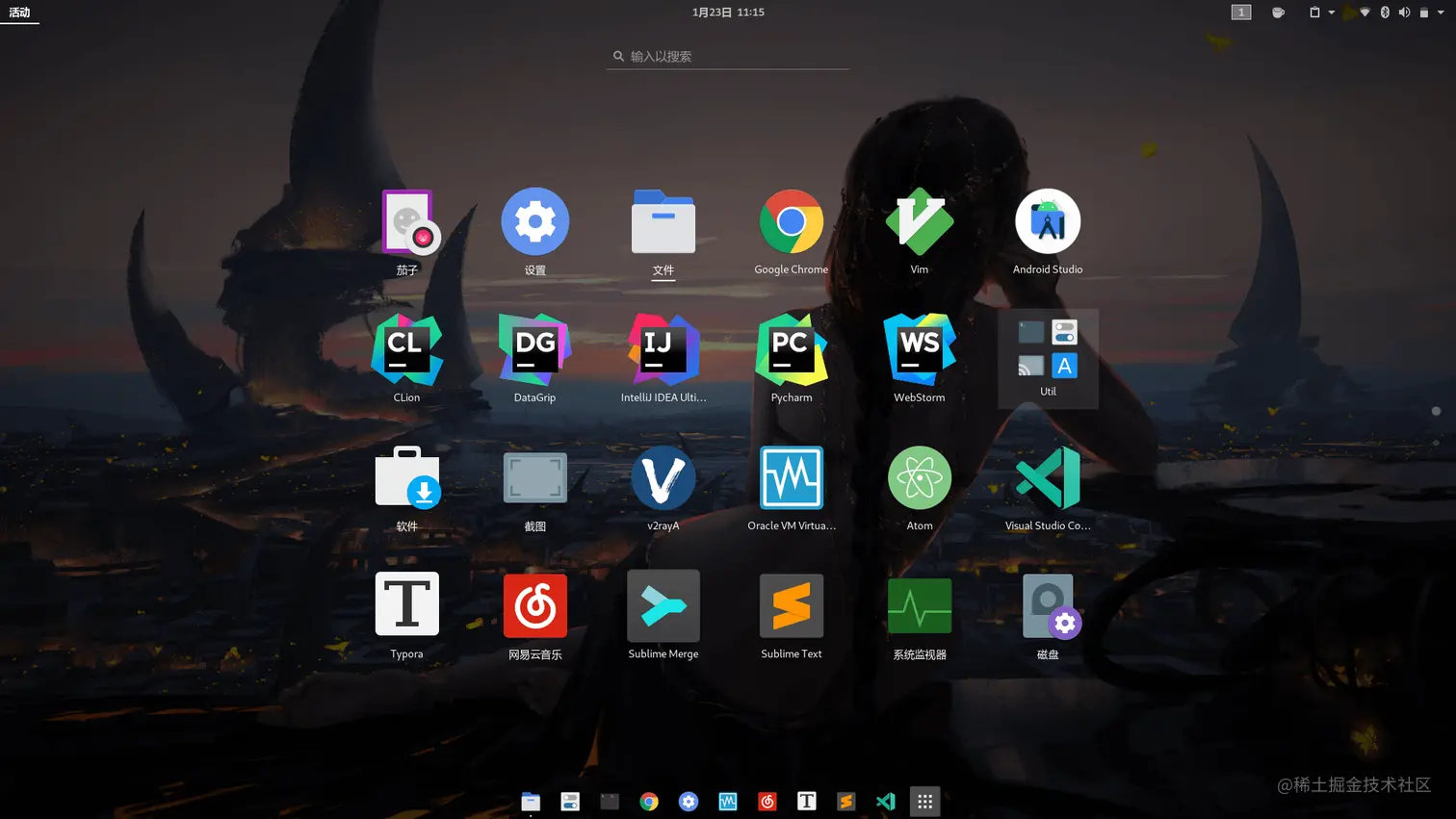Expand the system menu dropdown arrow
Image resolution: width=1456 pixels, height=819 pixels.
coord(1442,13)
